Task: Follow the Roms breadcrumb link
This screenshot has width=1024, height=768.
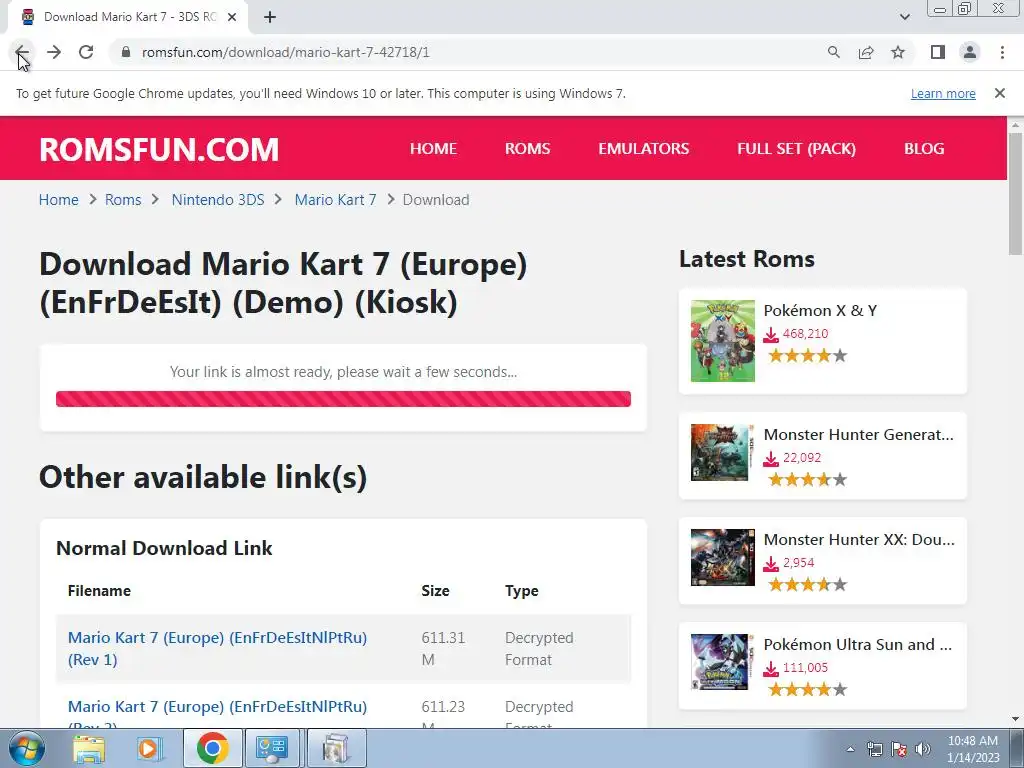Action: (123, 200)
